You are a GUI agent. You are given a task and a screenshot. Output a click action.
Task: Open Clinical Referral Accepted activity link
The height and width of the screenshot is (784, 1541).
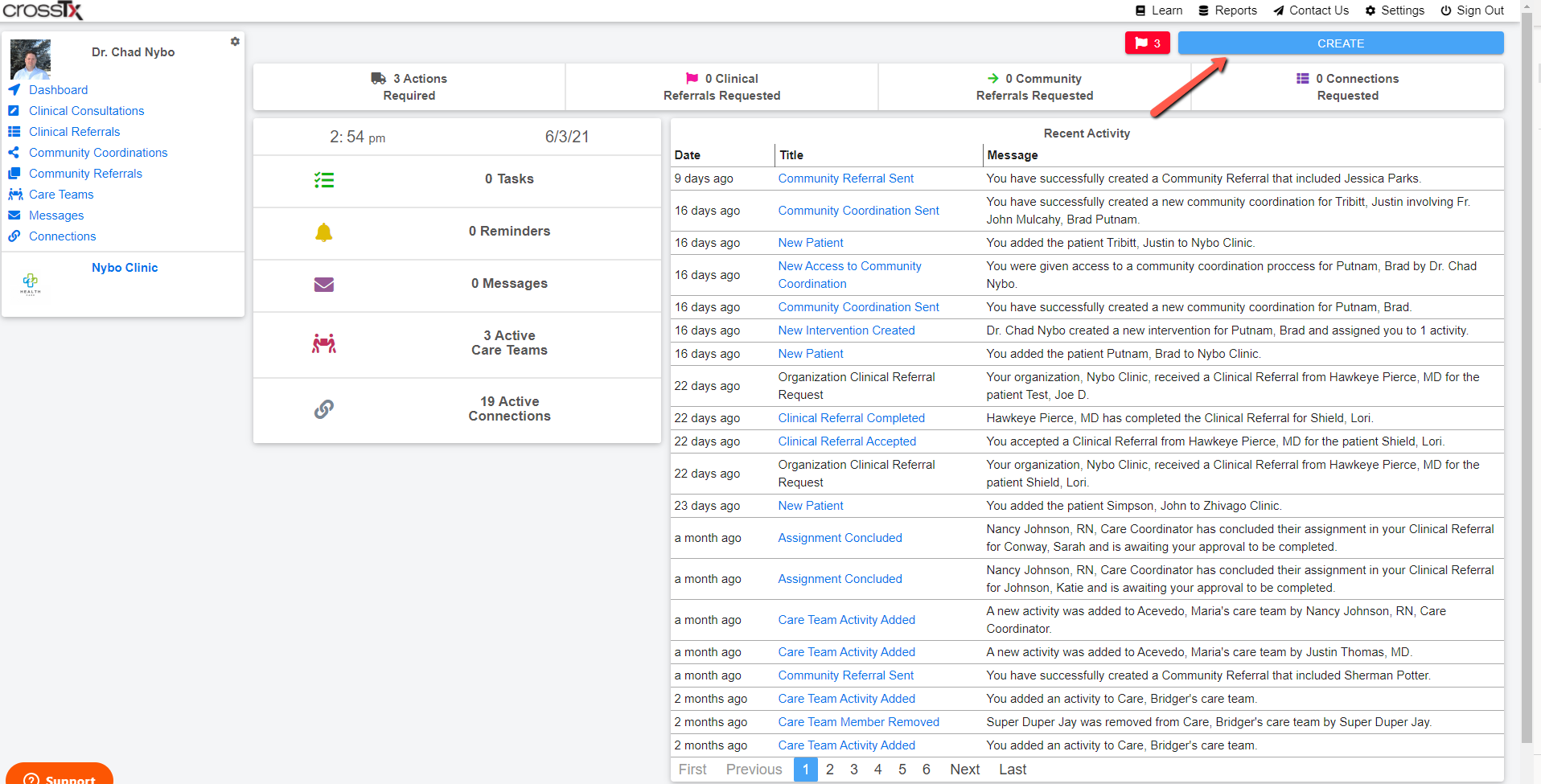click(847, 441)
